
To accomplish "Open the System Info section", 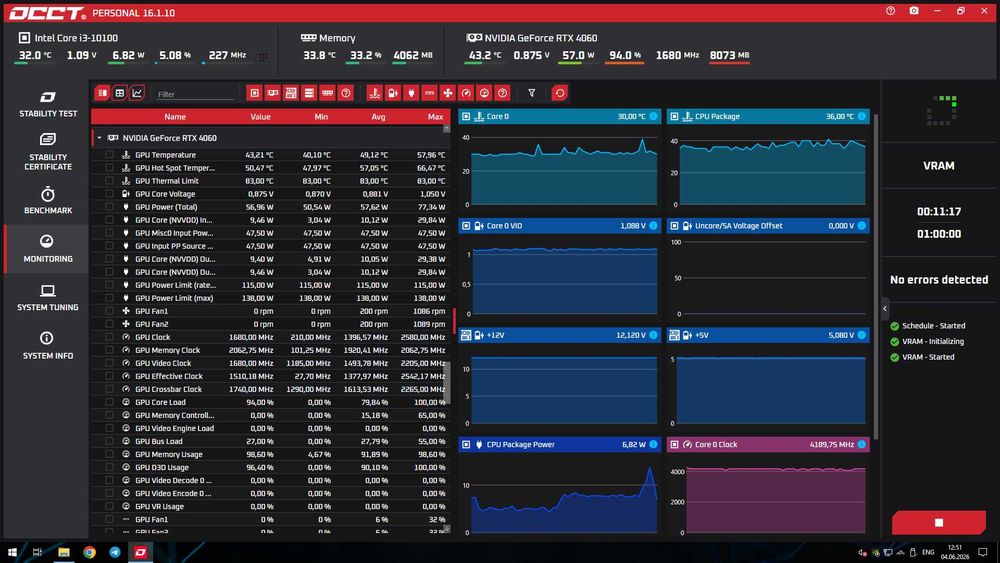I will 48,346.
